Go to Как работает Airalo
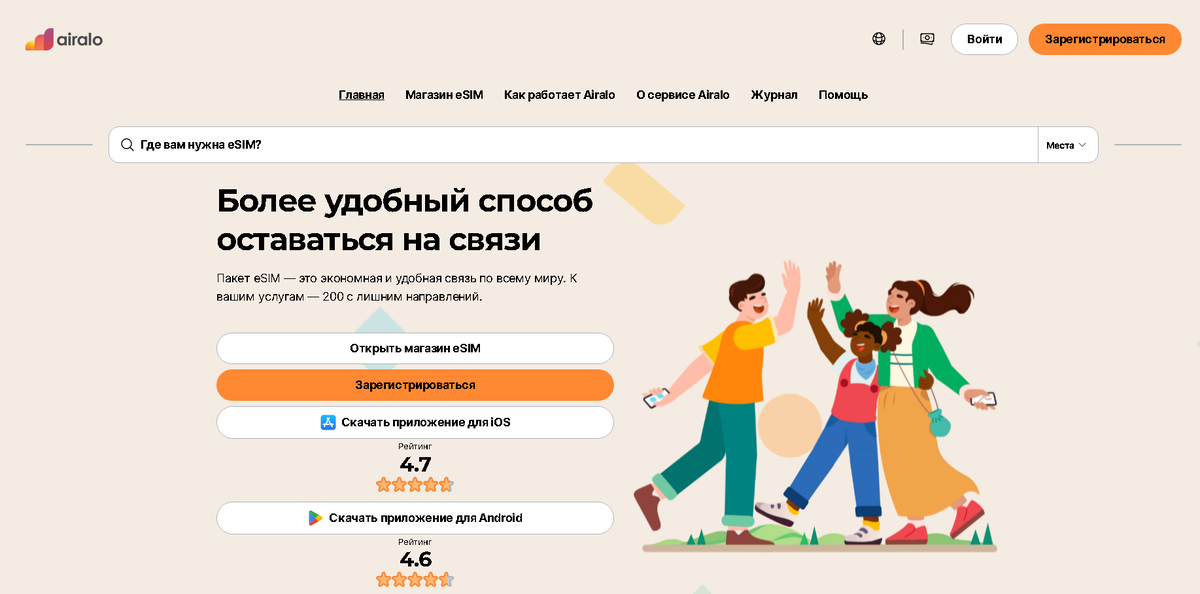The width and height of the screenshot is (1200, 594). 560,95
